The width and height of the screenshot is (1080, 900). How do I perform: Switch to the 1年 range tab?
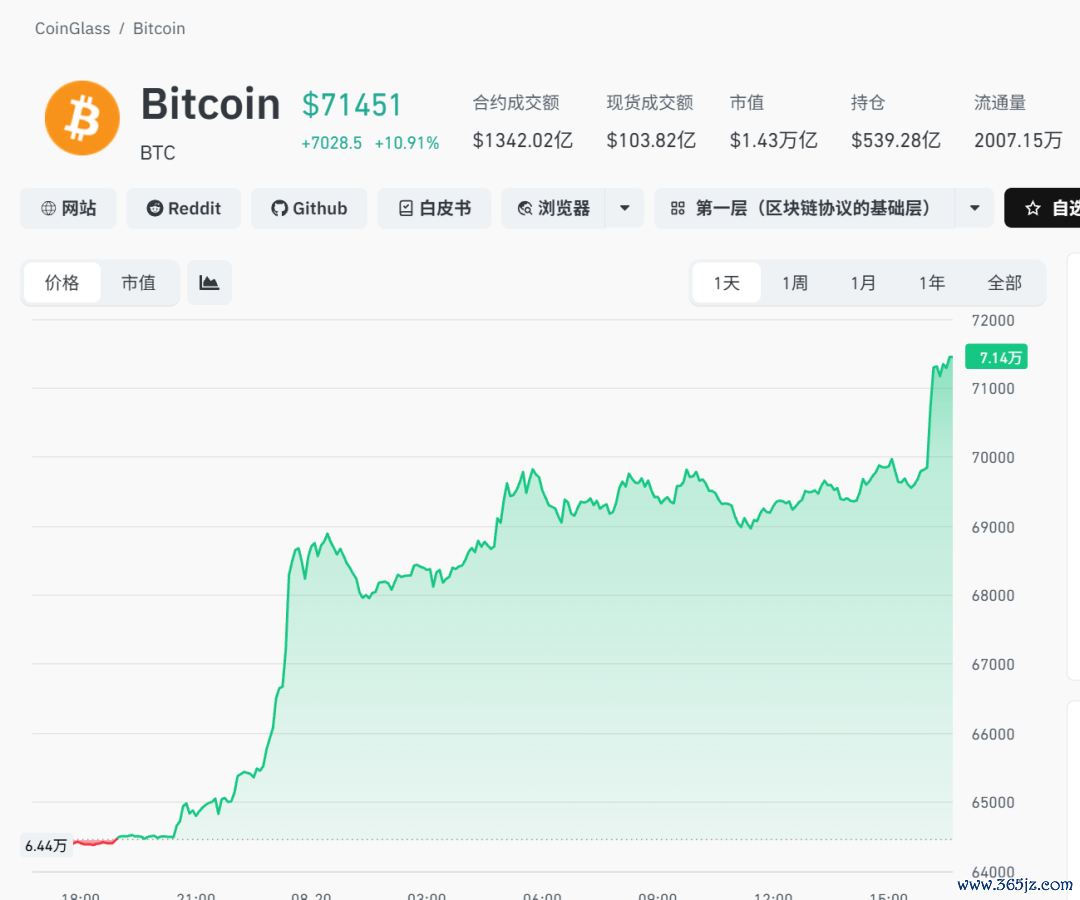(x=932, y=283)
